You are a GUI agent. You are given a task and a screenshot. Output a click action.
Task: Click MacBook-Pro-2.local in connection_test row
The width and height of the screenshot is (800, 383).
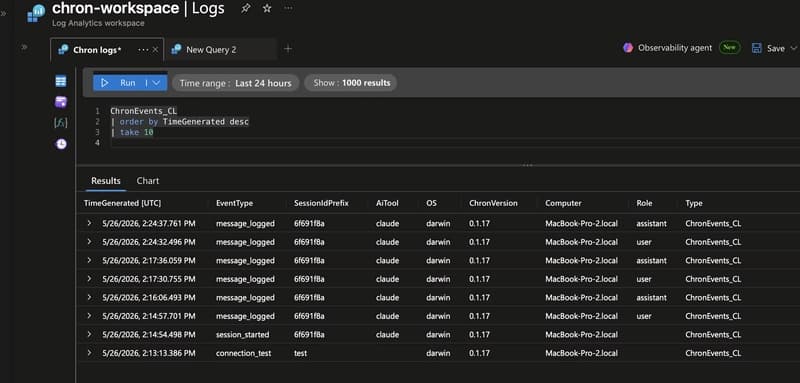pos(581,353)
